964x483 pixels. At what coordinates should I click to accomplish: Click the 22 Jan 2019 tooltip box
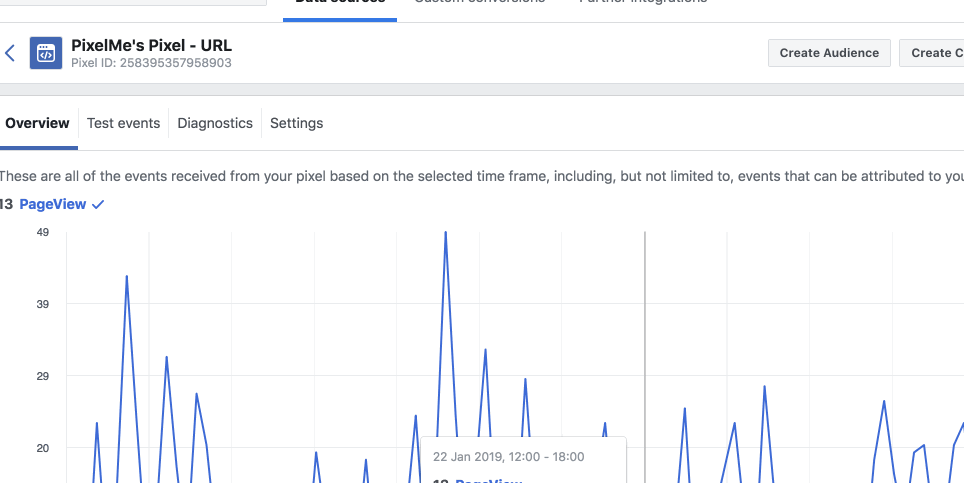pyautogui.click(x=523, y=458)
